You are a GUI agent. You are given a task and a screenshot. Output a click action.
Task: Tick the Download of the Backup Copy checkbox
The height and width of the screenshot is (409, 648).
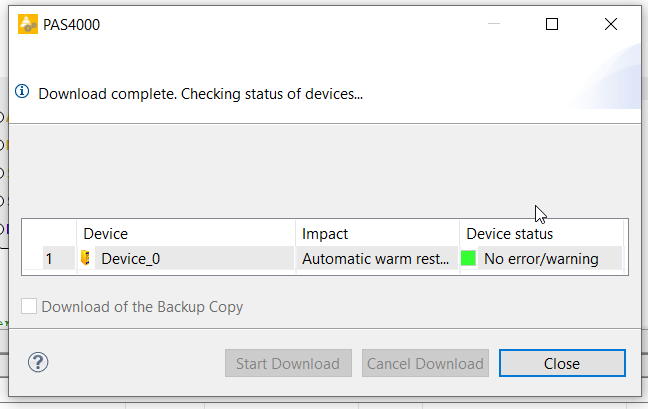(x=29, y=307)
